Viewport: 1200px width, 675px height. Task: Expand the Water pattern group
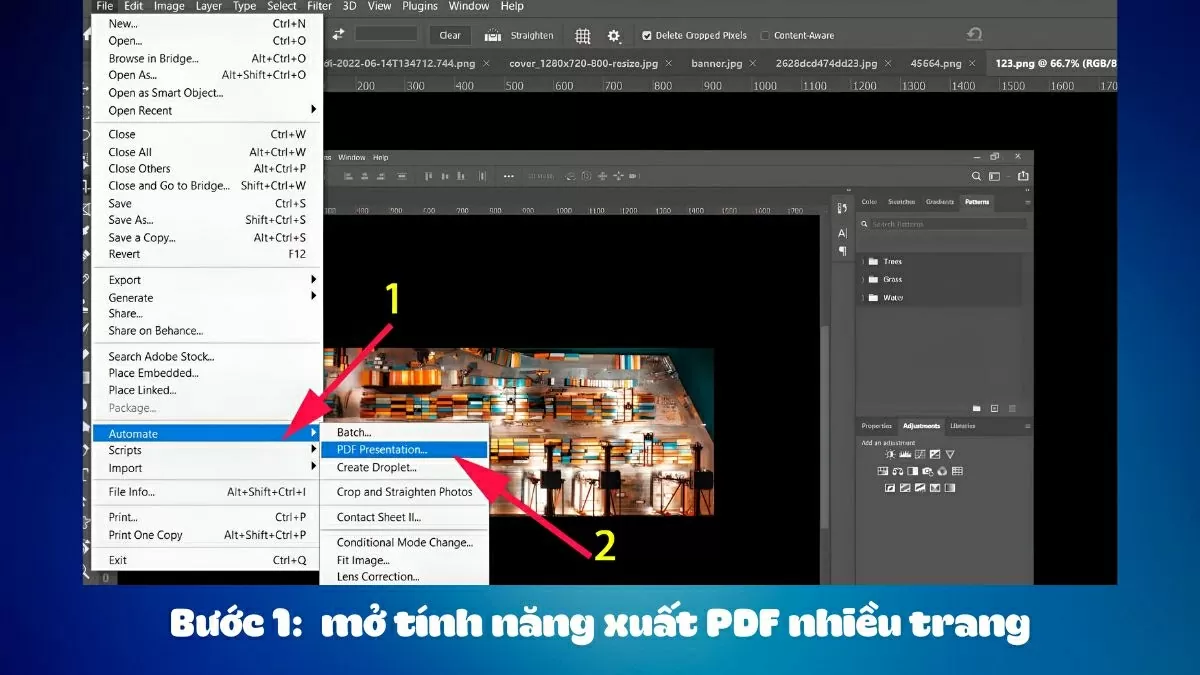tap(864, 297)
